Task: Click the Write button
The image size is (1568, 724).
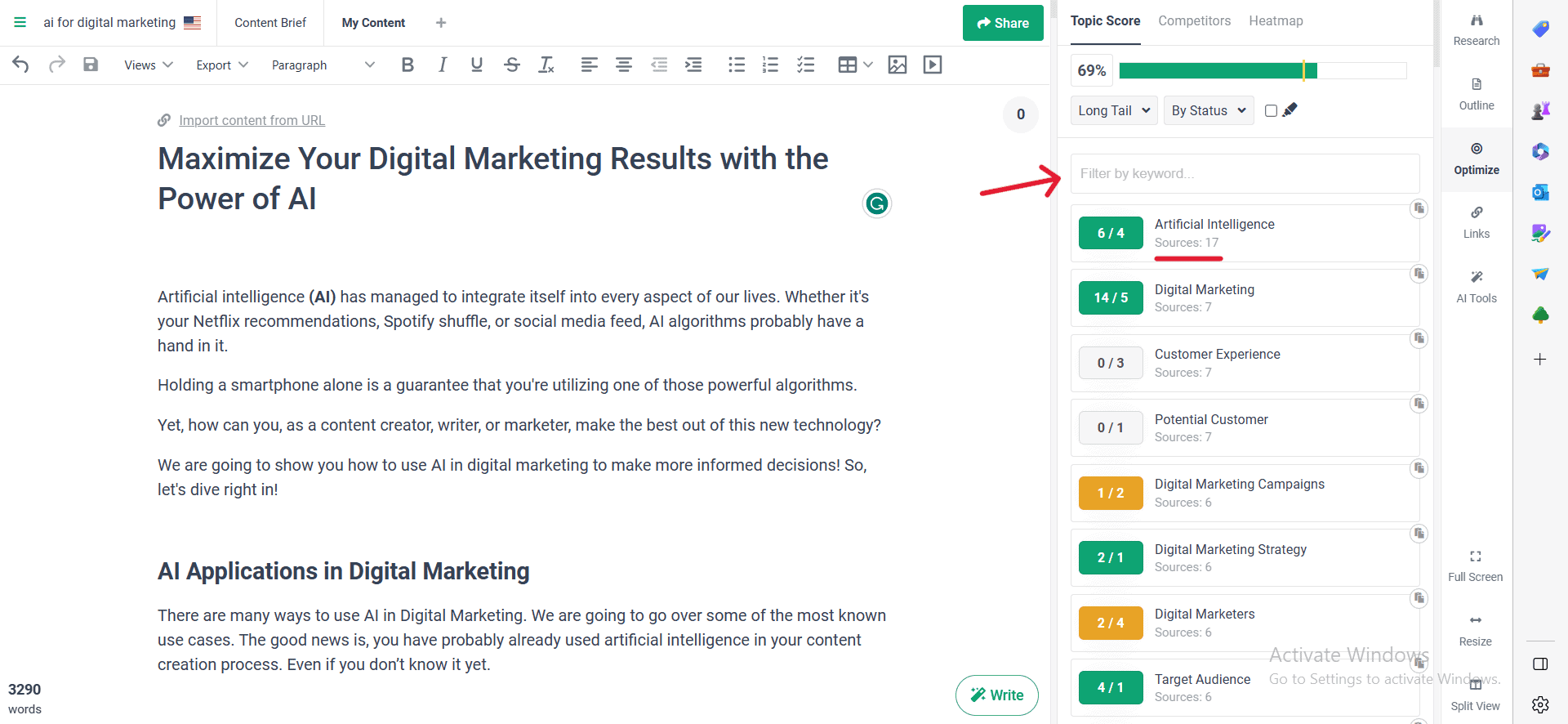Action: pos(997,695)
